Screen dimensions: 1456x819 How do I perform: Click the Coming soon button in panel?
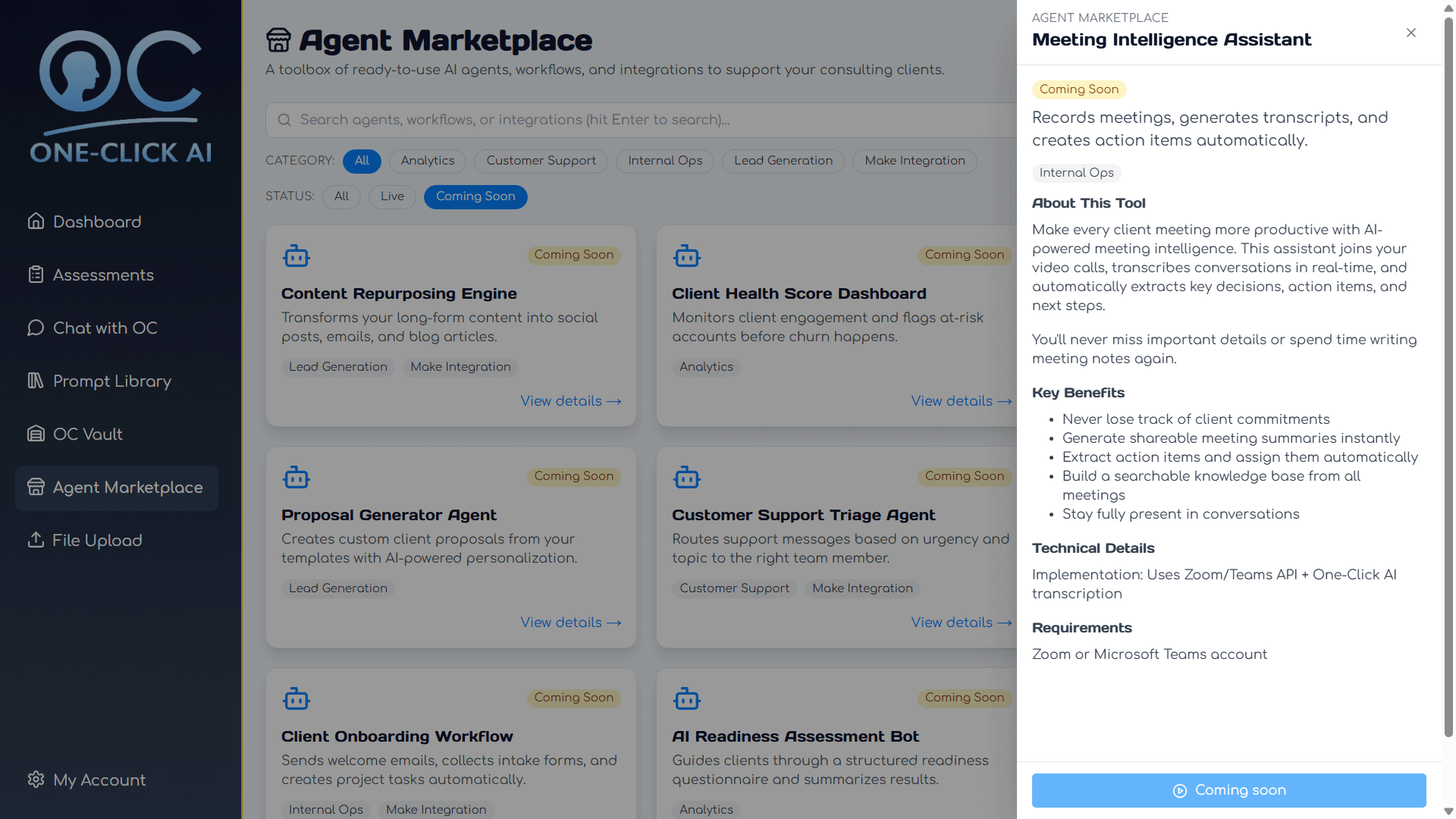click(x=1228, y=790)
